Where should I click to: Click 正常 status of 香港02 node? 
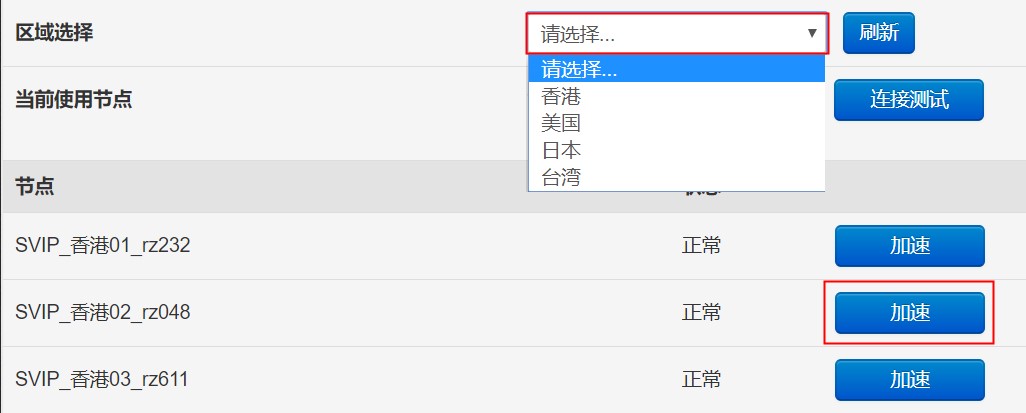pos(701,313)
